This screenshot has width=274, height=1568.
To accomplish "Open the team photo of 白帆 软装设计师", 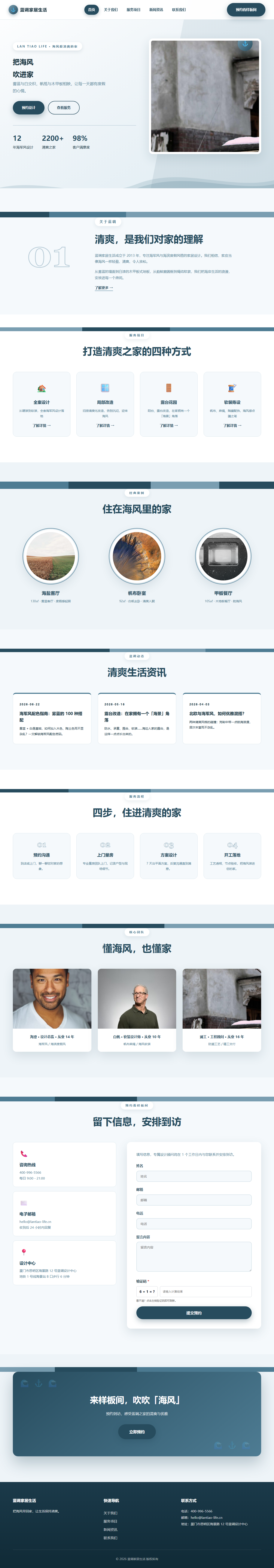I will 137,999.
